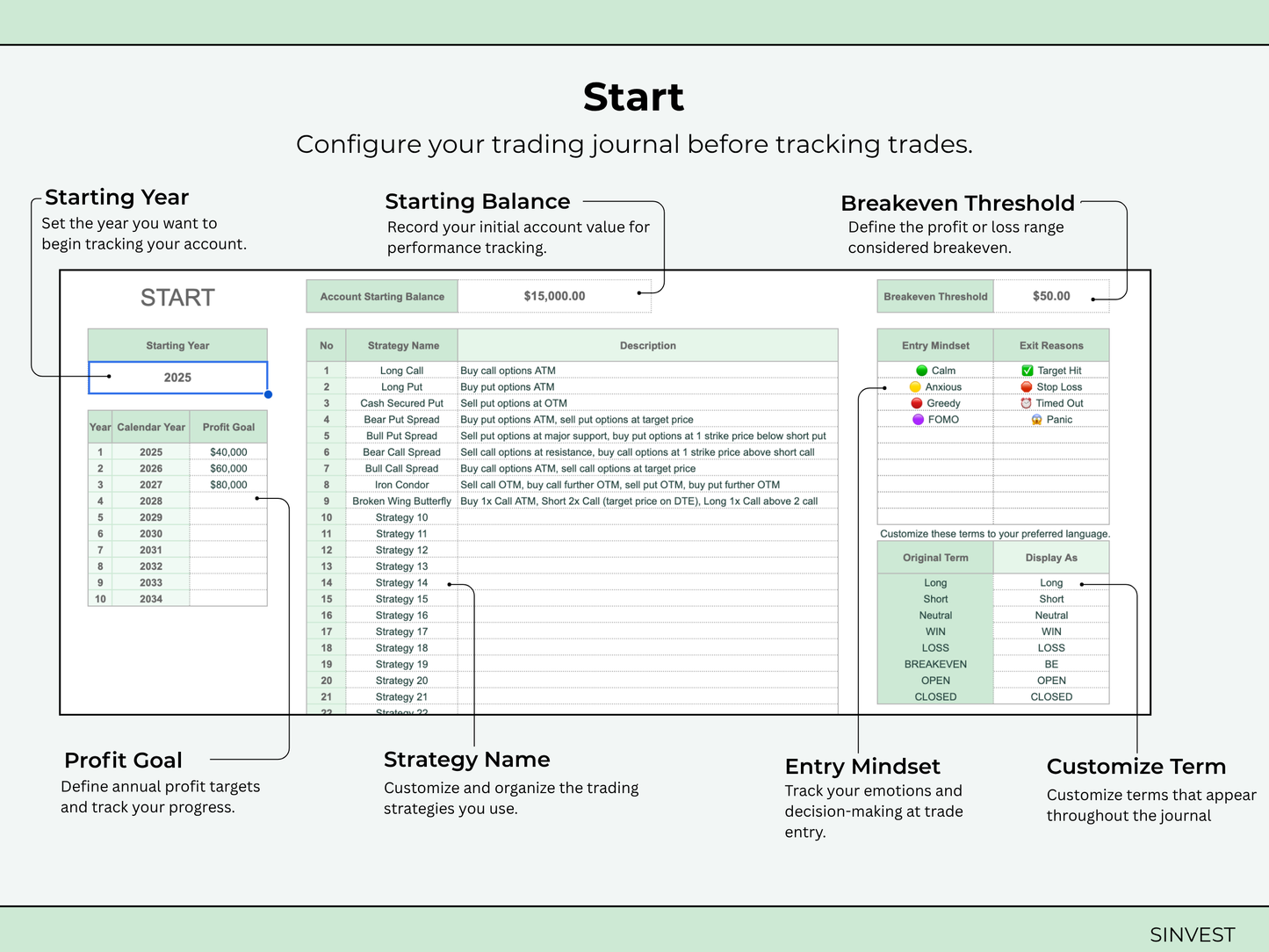Select the Iron Condor strategy name cell

pos(401,485)
